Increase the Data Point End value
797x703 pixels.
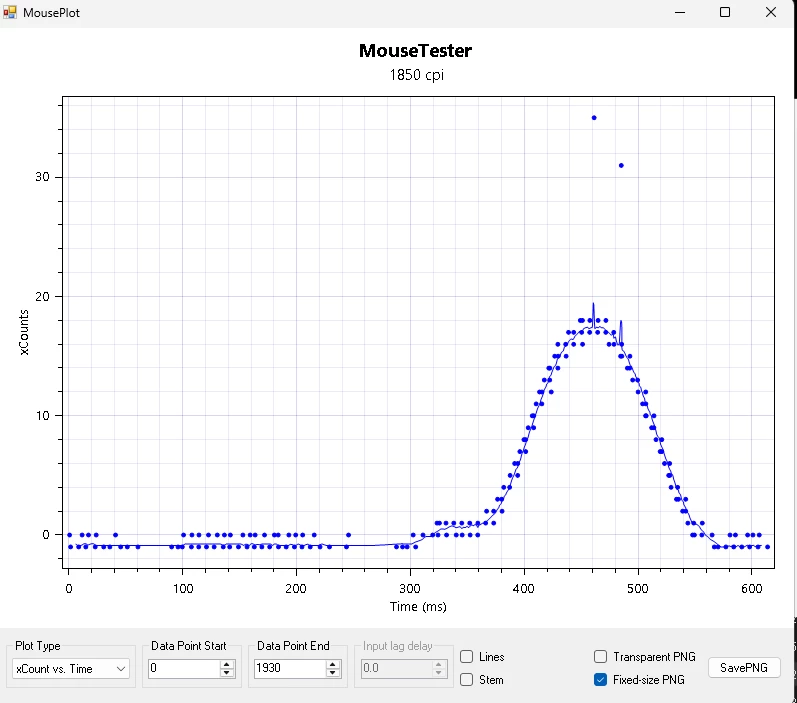(x=332, y=664)
